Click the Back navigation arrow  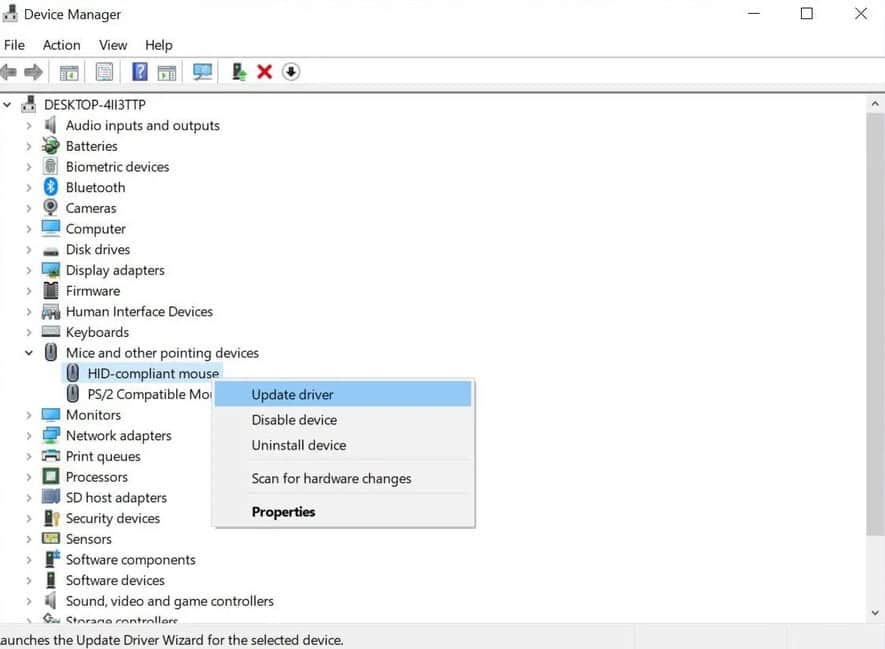[10, 71]
